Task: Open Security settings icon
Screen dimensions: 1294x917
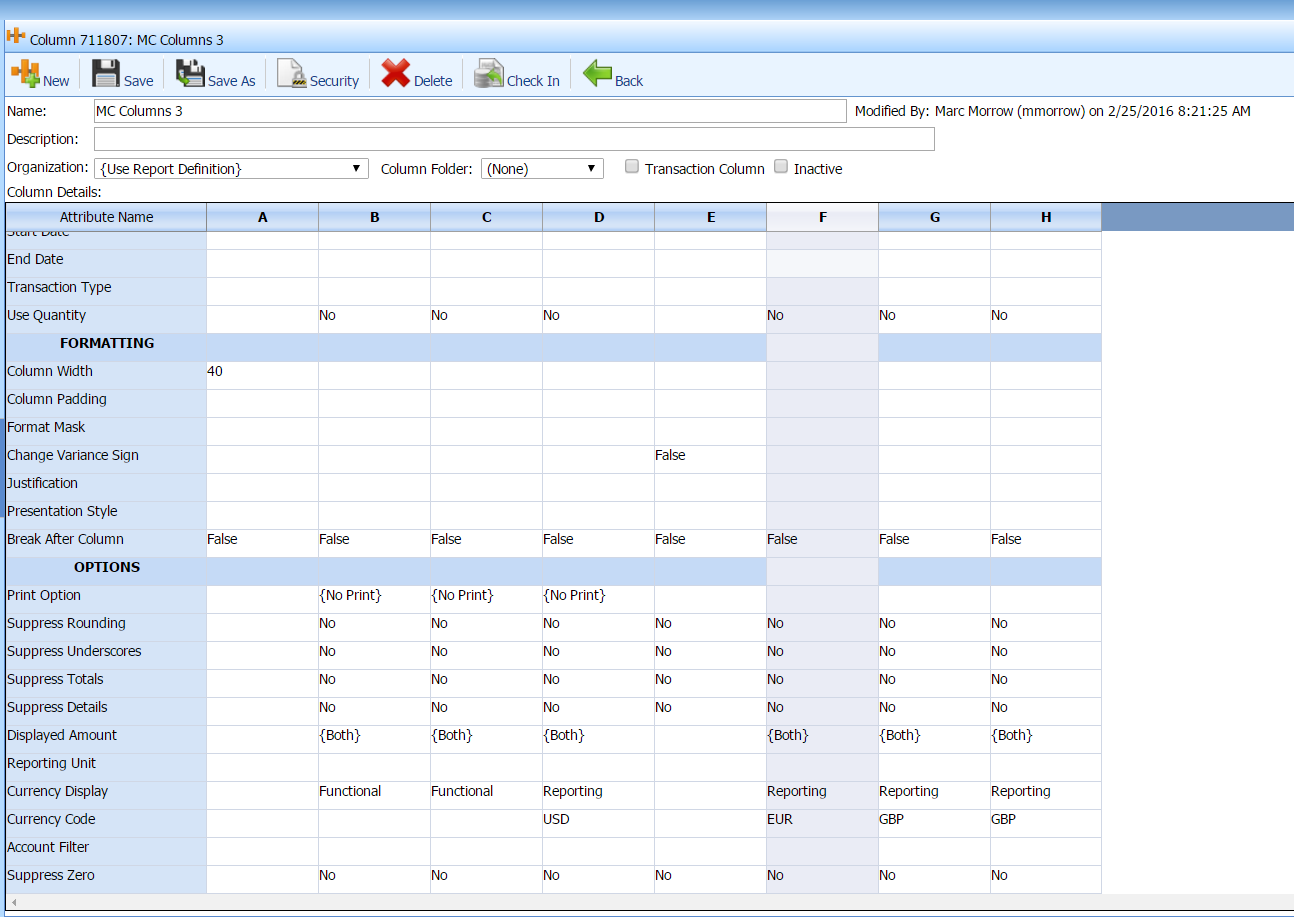Action: (292, 74)
